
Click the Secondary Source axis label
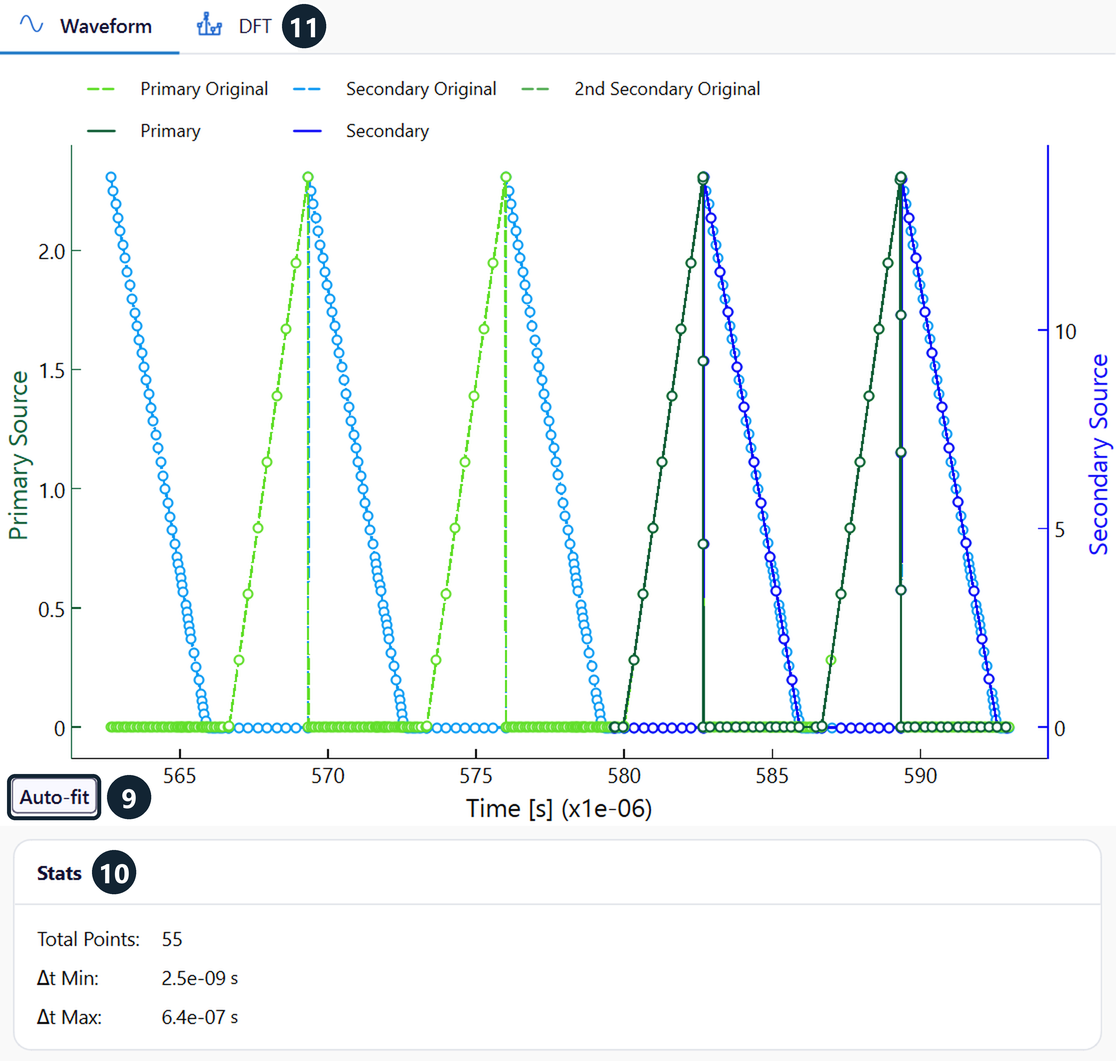point(1098,454)
